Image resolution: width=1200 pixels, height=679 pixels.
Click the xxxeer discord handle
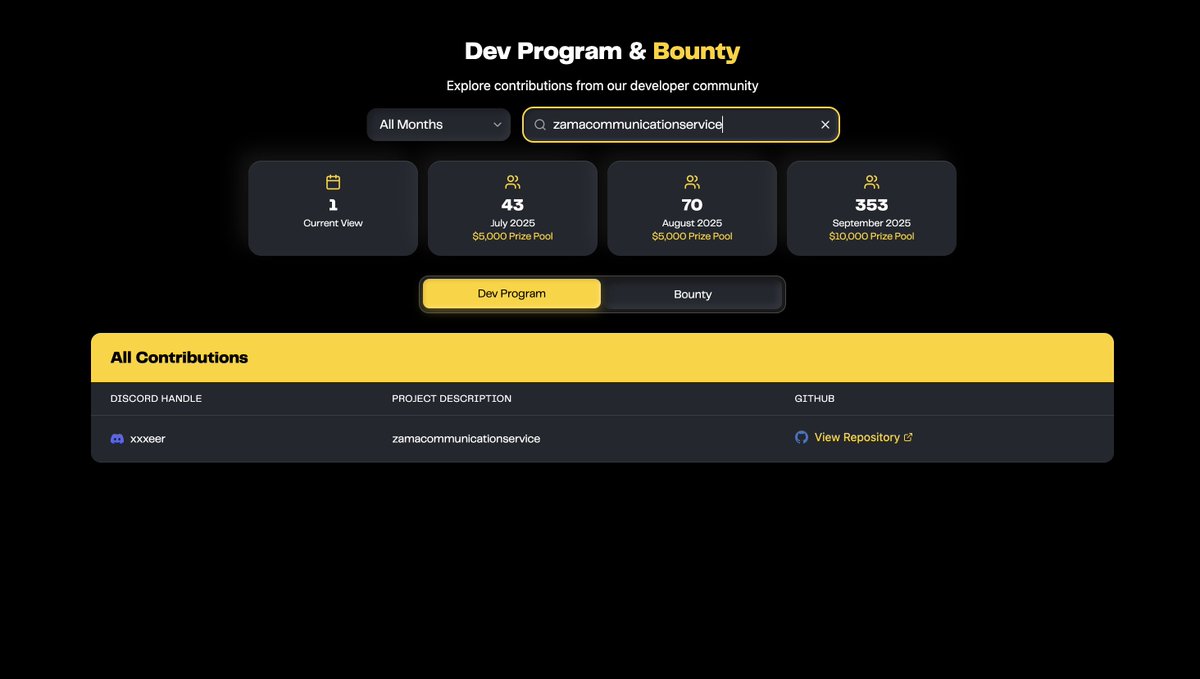click(x=148, y=439)
